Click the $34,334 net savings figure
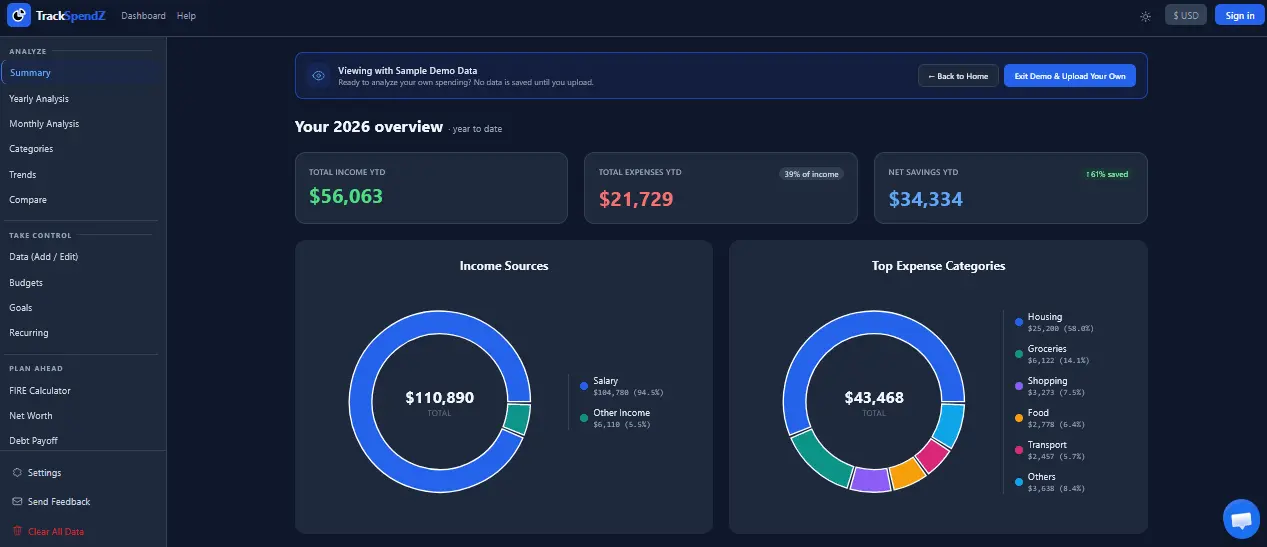The height and width of the screenshot is (547, 1267). [x=926, y=199]
